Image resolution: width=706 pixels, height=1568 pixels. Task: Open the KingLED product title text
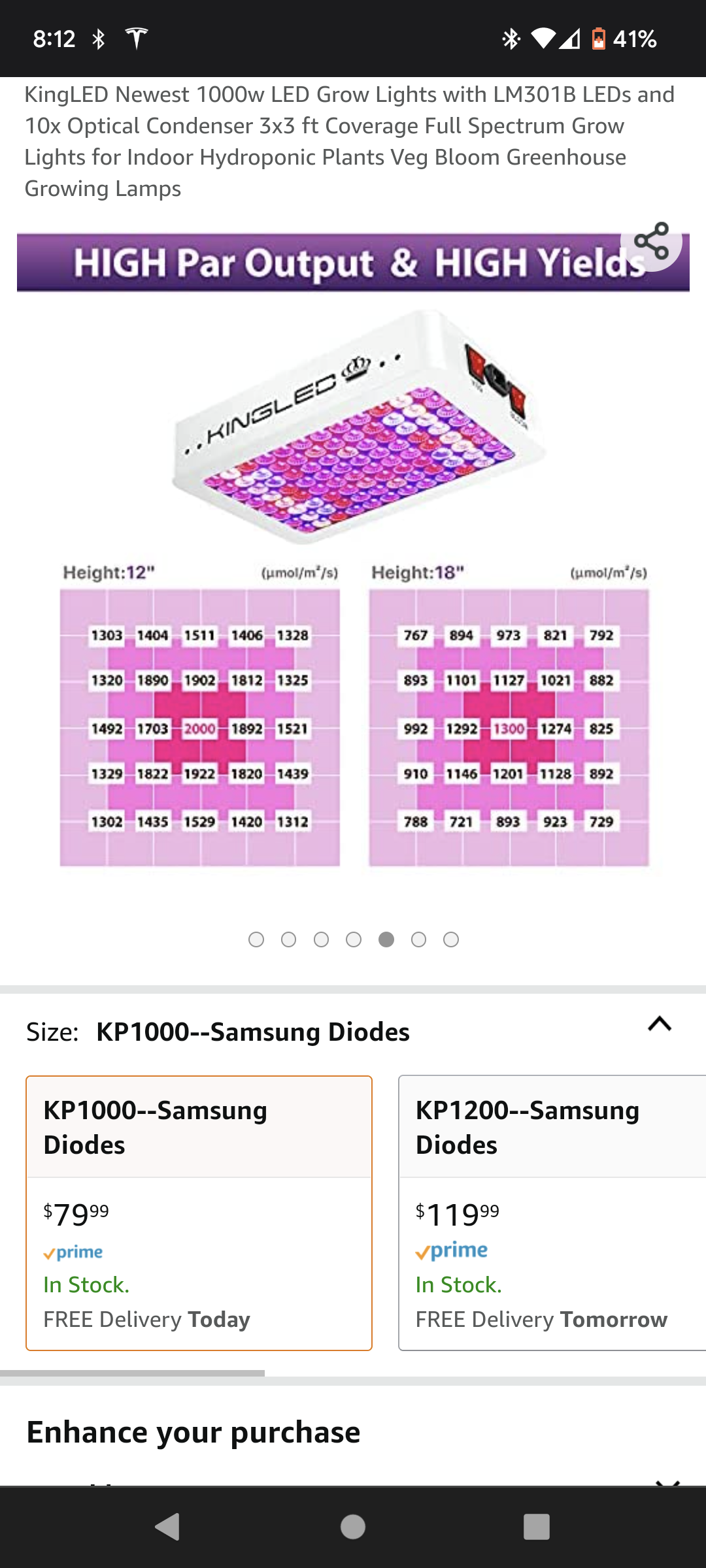[x=349, y=141]
